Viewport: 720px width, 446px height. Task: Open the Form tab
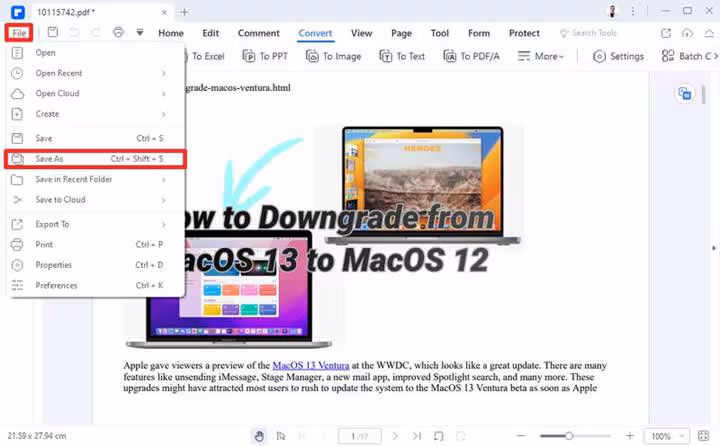479,33
